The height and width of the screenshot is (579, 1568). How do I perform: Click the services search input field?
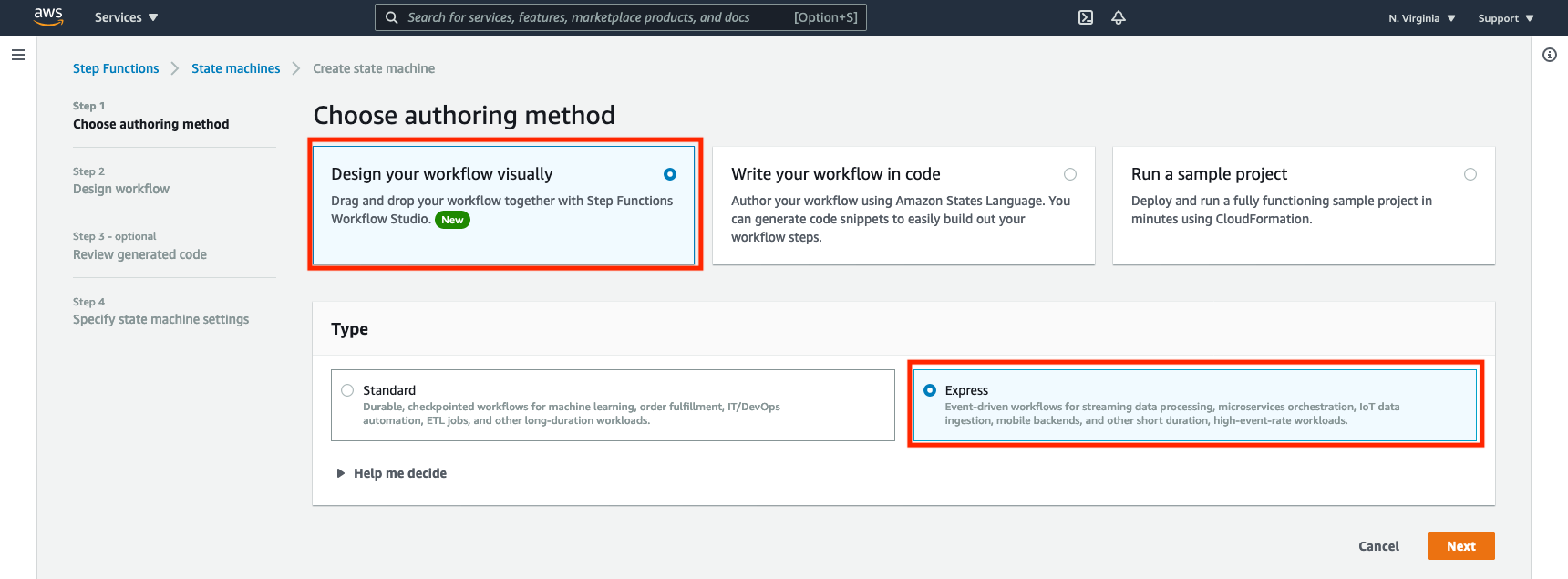[621, 17]
